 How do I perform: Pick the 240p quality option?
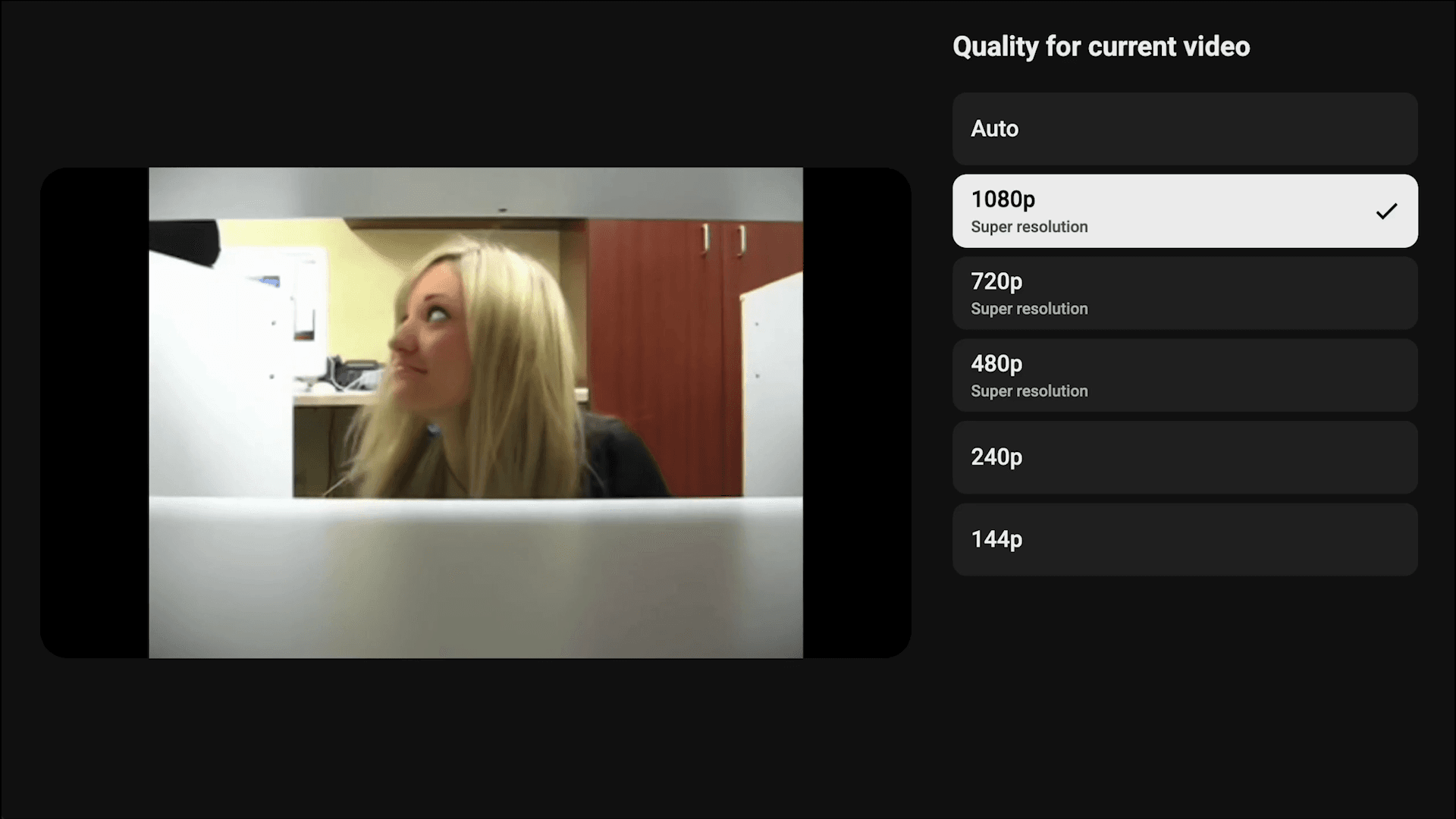pyautogui.click(x=1185, y=458)
